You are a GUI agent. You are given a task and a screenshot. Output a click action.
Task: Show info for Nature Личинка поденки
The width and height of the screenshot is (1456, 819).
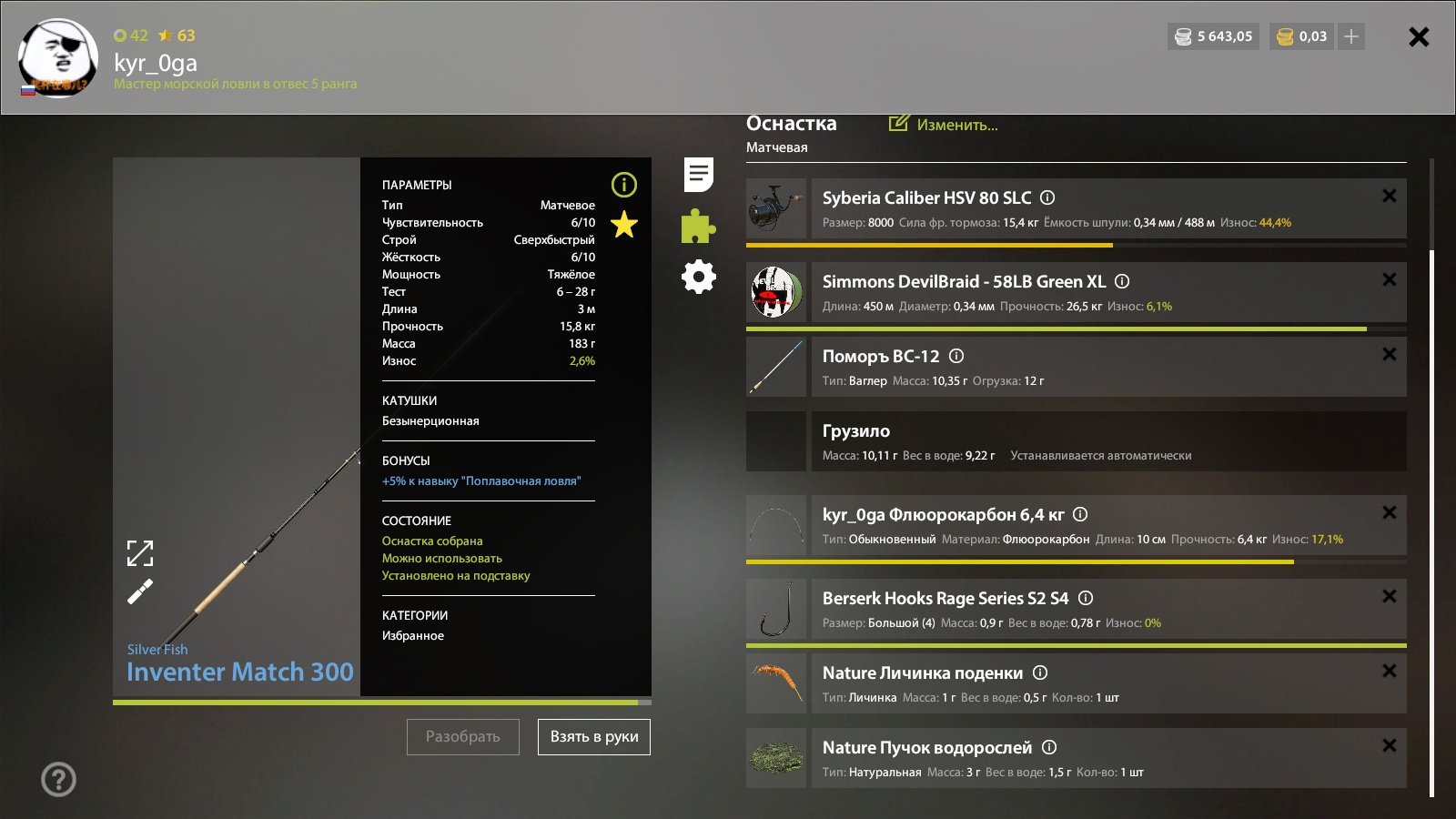click(x=1040, y=672)
